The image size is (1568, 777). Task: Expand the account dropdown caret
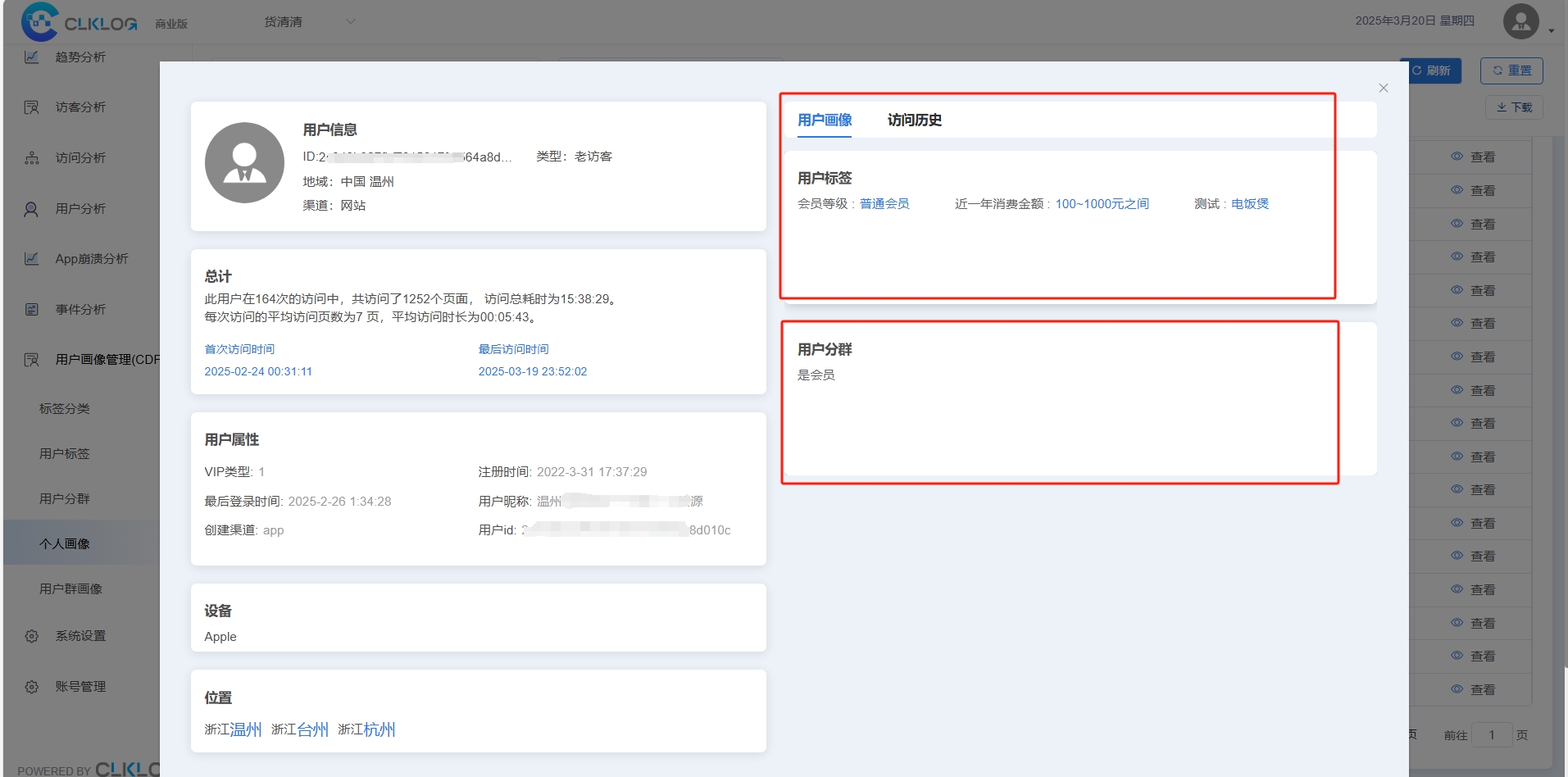click(x=1552, y=31)
